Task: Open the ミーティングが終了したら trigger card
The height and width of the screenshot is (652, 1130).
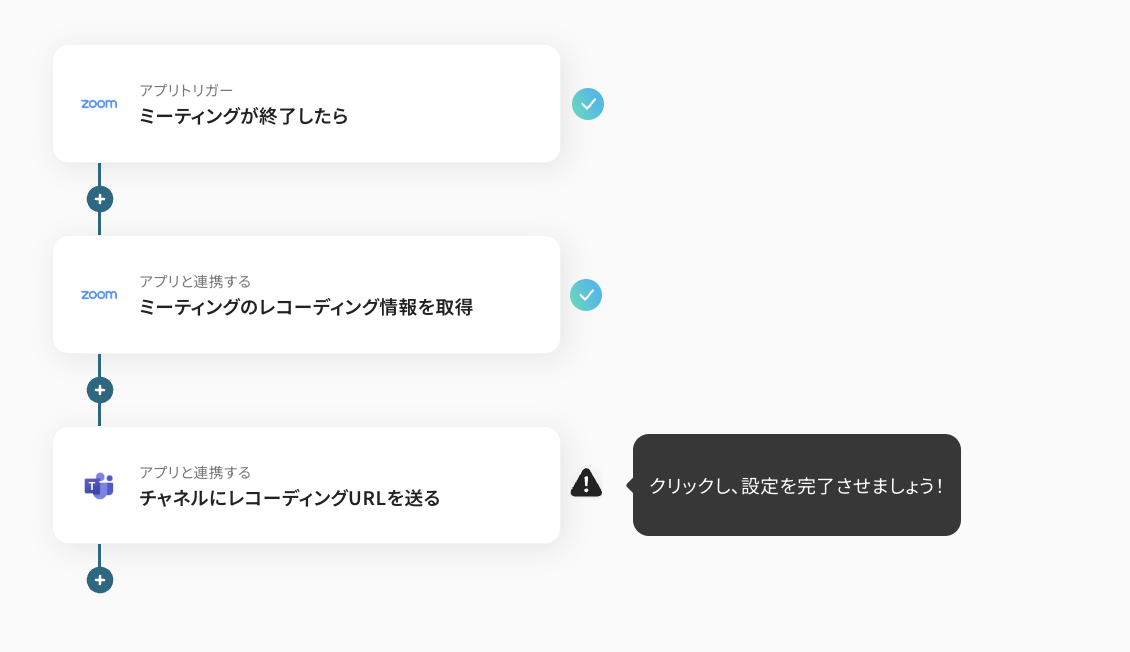Action: tap(306, 103)
